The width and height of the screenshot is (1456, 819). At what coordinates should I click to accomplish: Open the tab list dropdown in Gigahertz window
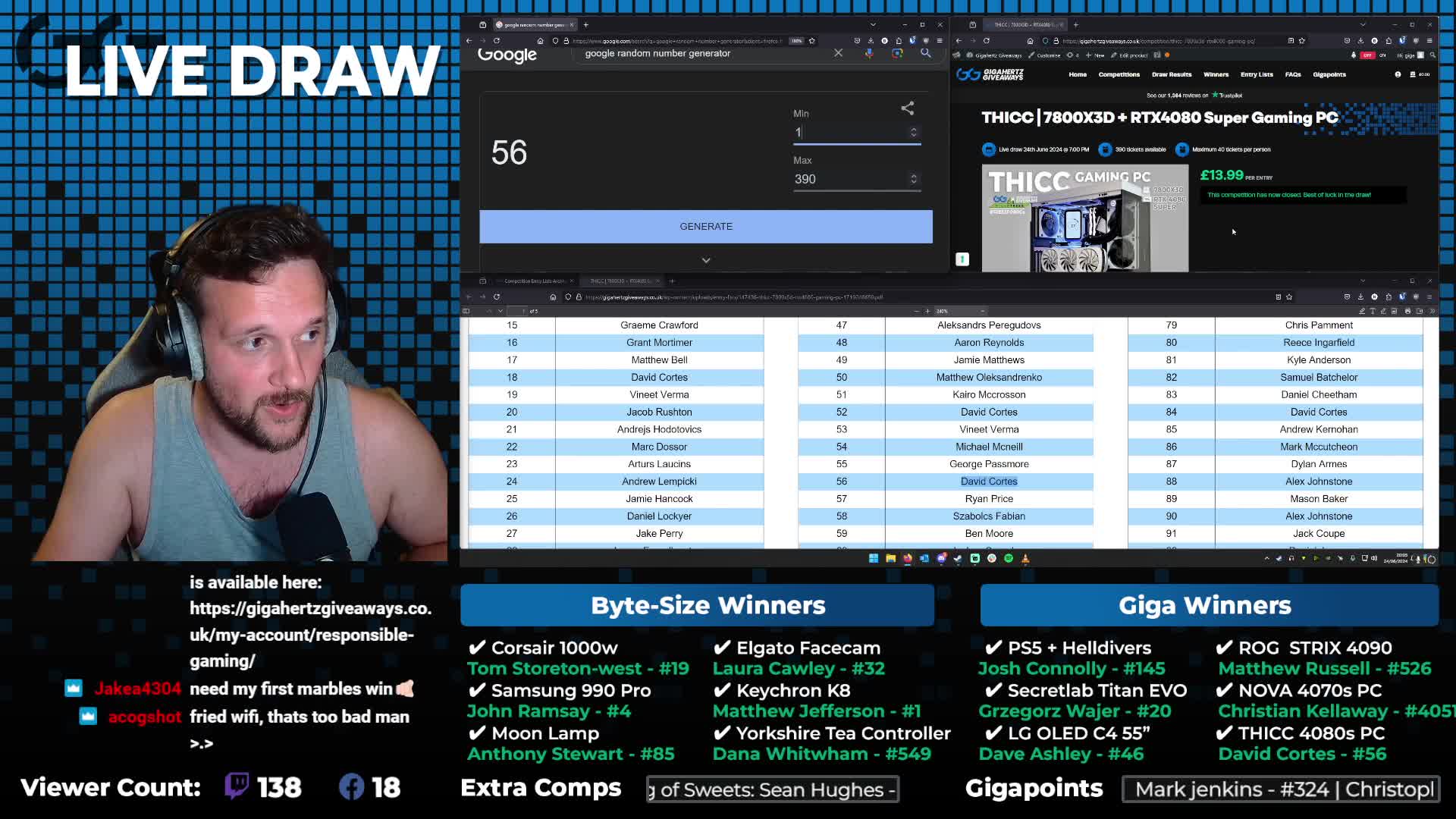click(x=1363, y=25)
